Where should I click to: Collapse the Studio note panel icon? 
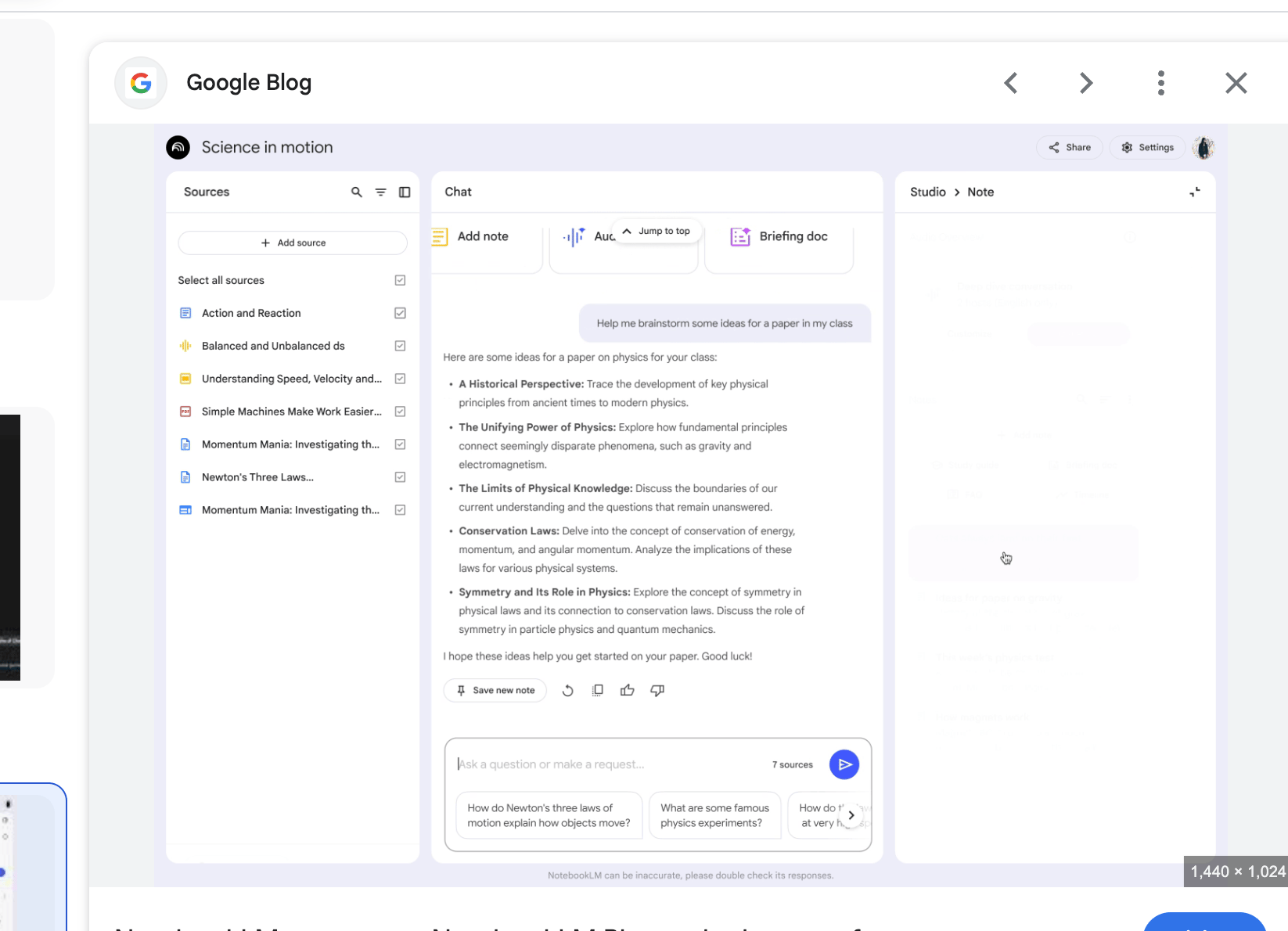pyautogui.click(x=1194, y=192)
